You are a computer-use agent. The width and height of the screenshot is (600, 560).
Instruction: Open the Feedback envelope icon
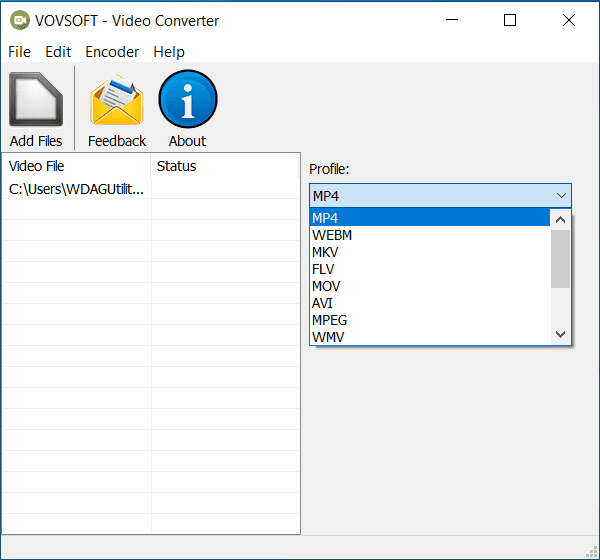click(117, 99)
